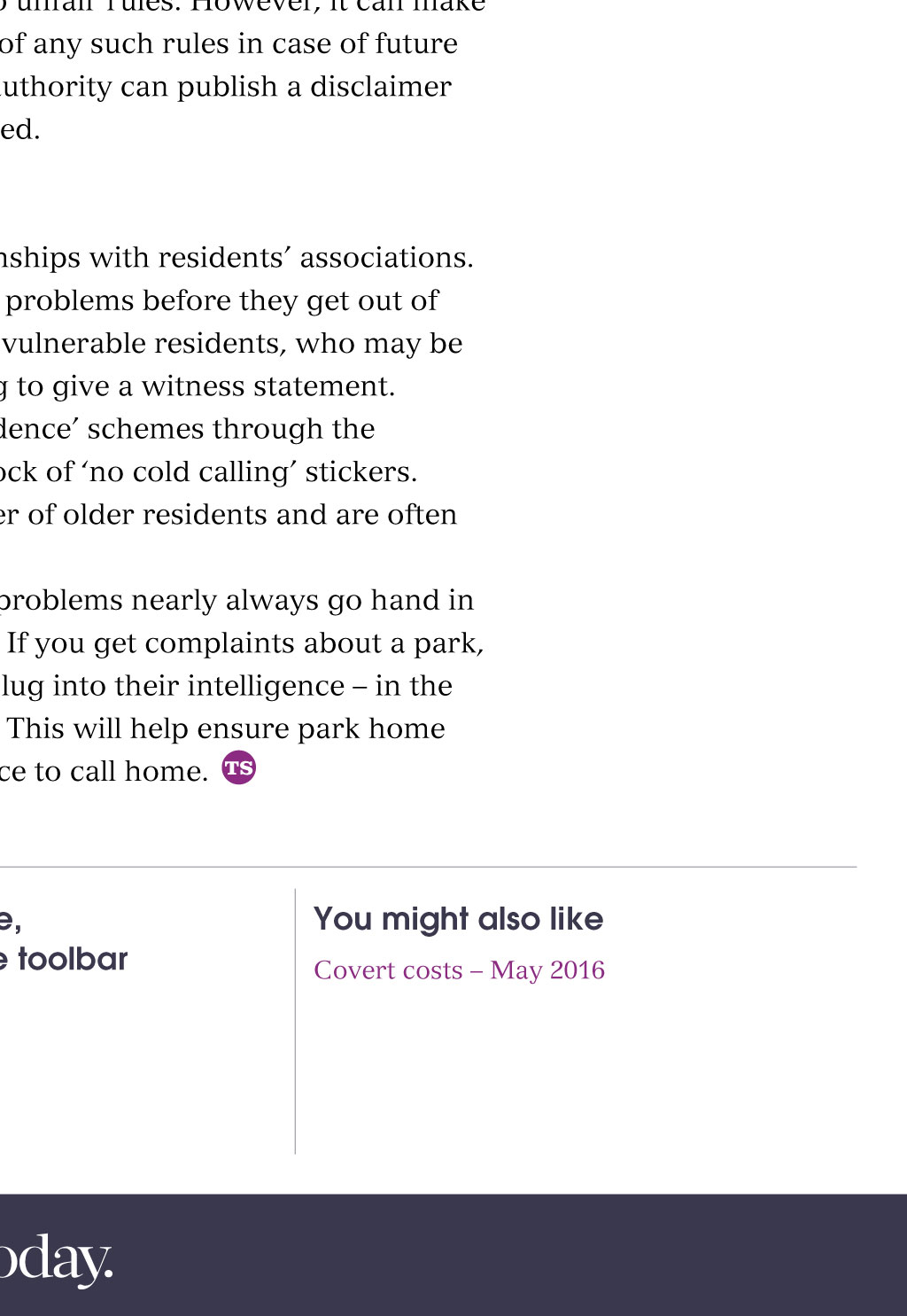Click the line about vulnerable residents
Viewport: 907px width, 1316px height.
[x=231, y=343]
